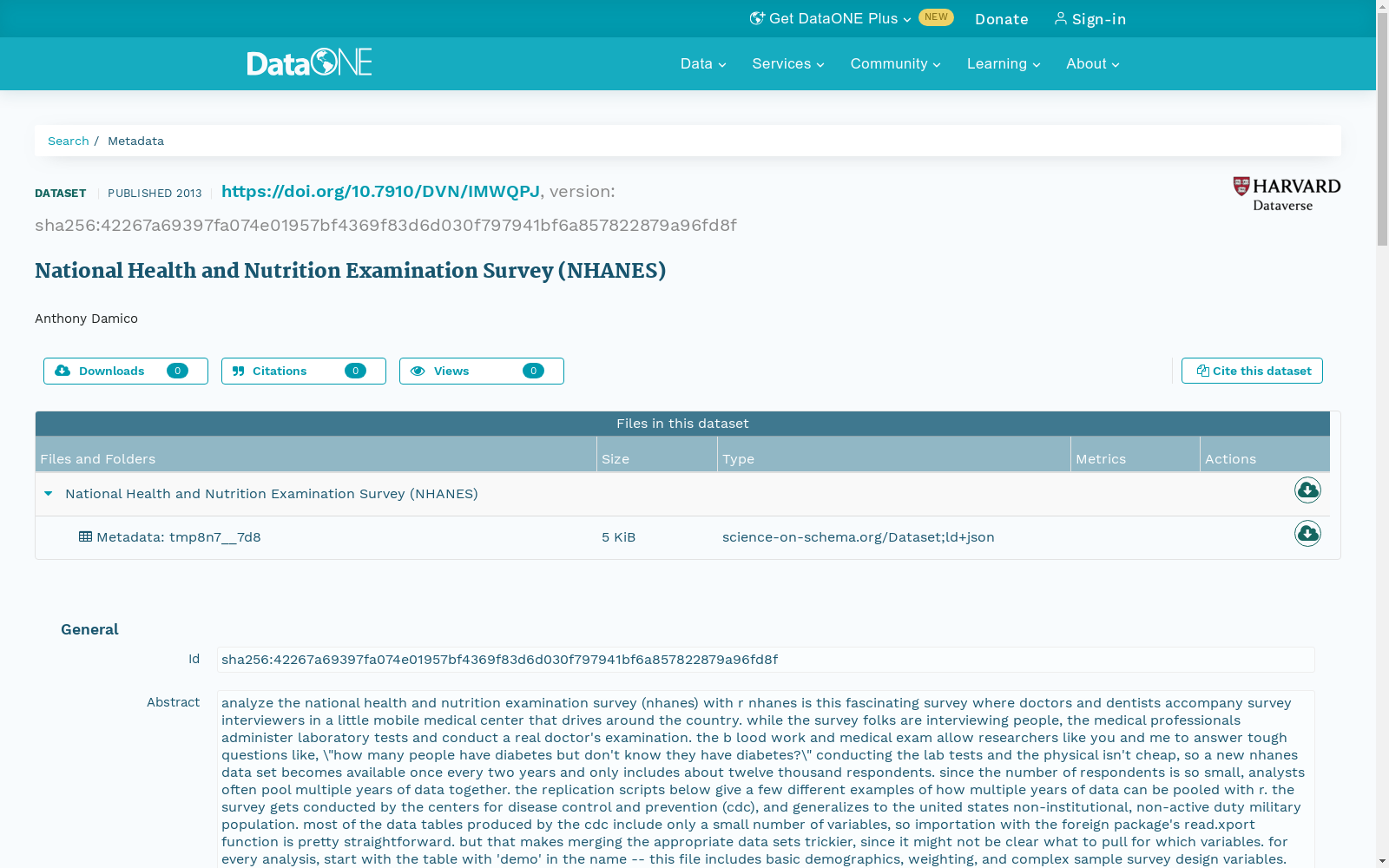This screenshot has height=868, width=1389.
Task: Download the whole NHANES dataset package
Action: (x=1307, y=490)
